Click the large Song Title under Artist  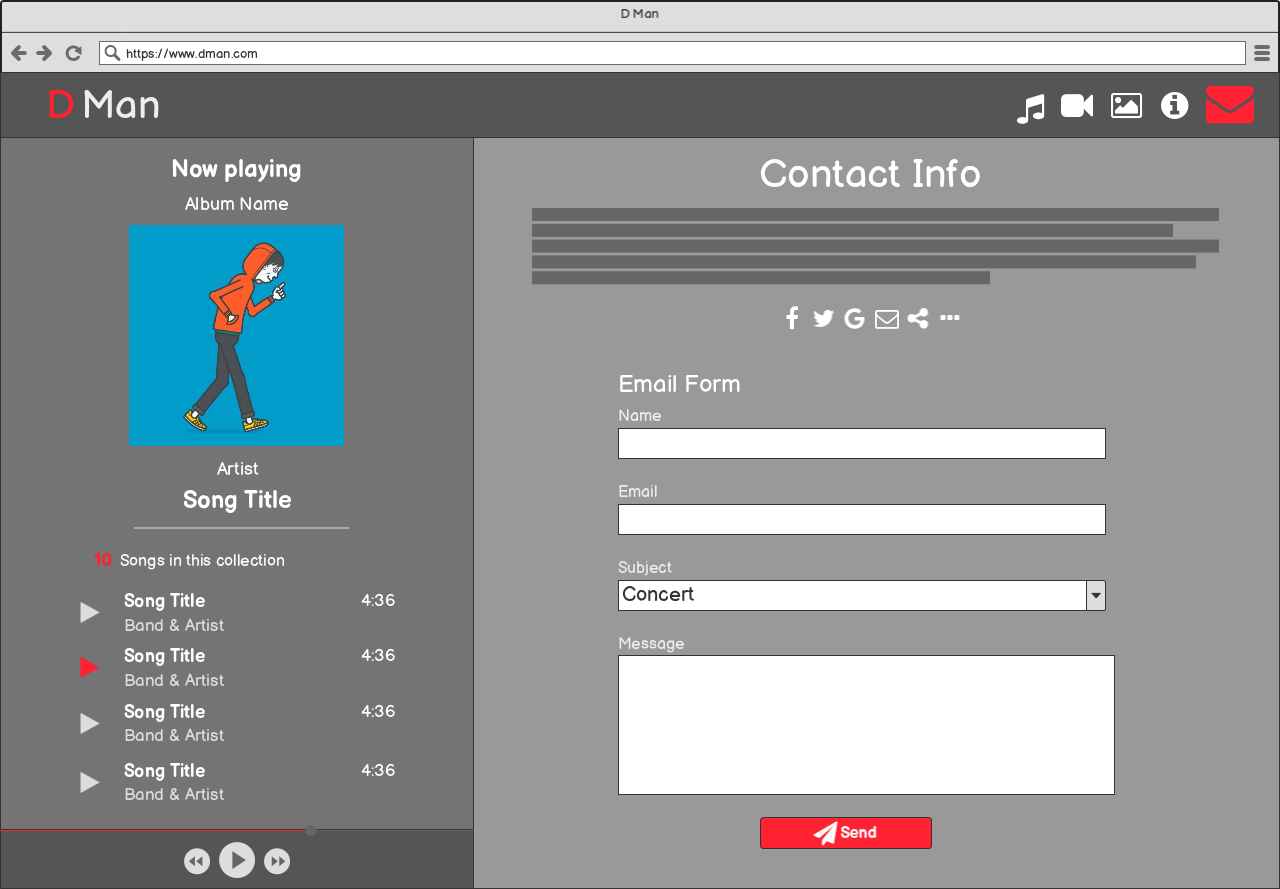pos(237,500)
